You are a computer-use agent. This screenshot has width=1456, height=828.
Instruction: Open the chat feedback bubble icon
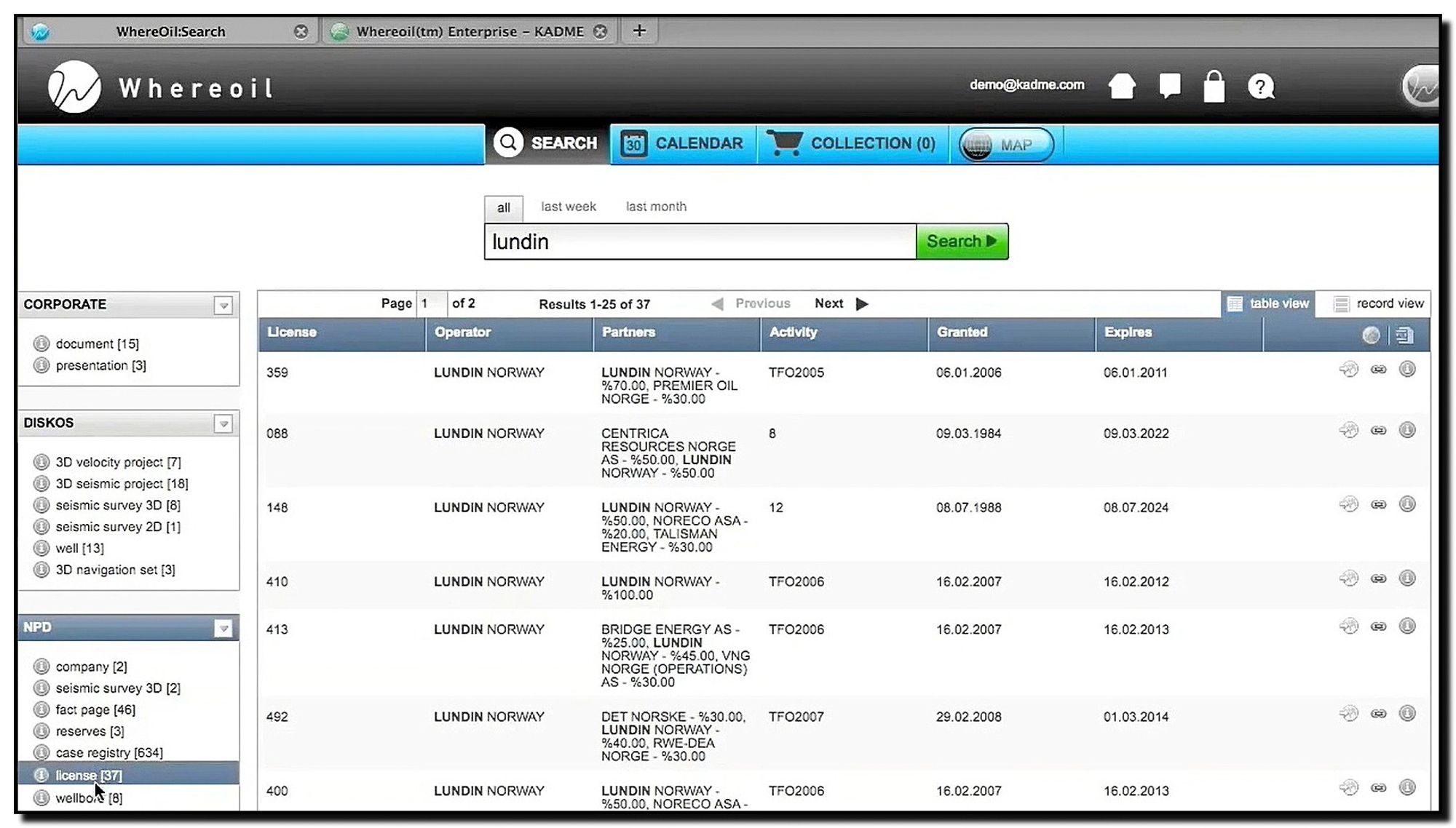pos(1170,86)
